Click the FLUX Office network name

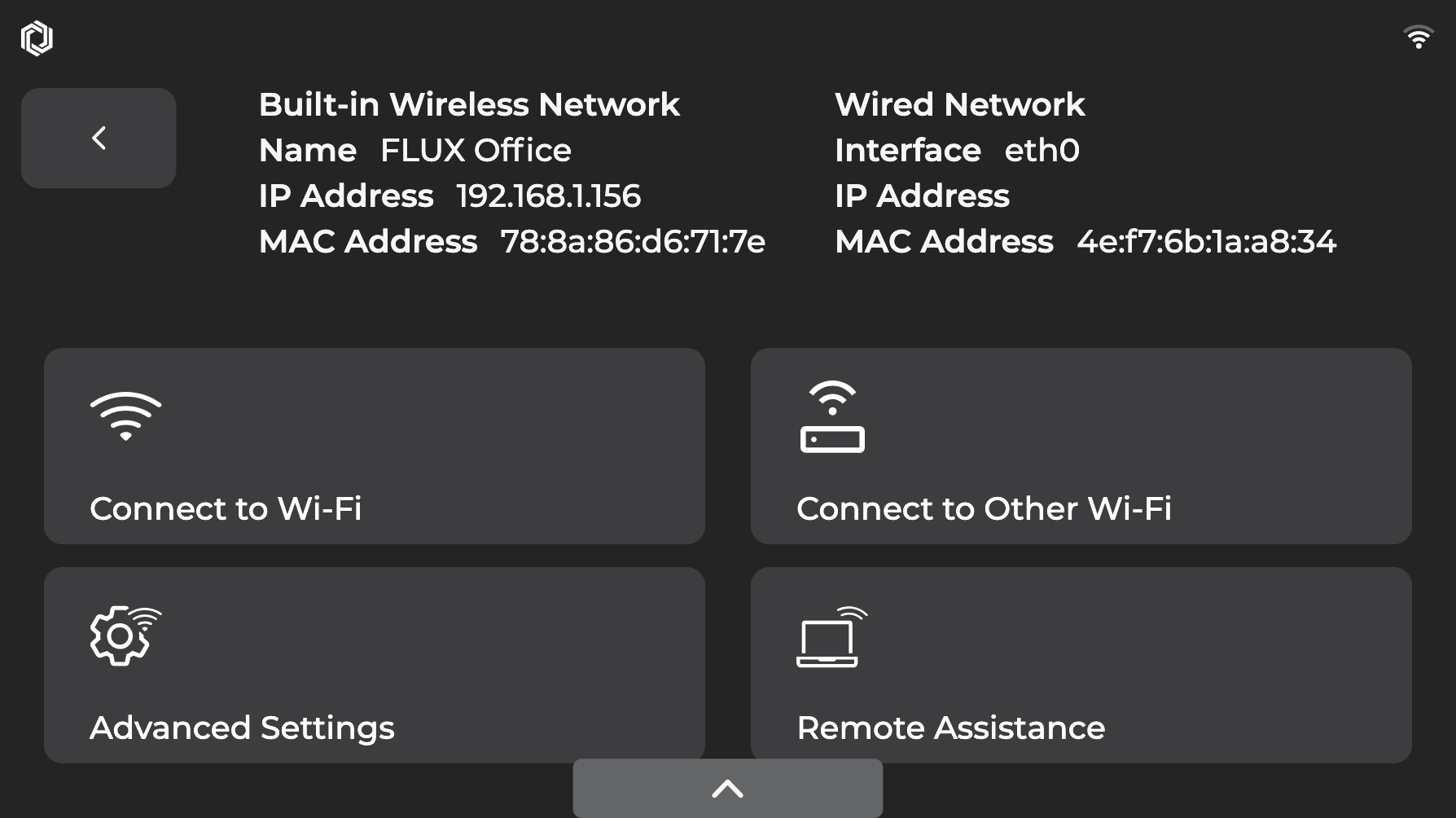pos(476,150)
